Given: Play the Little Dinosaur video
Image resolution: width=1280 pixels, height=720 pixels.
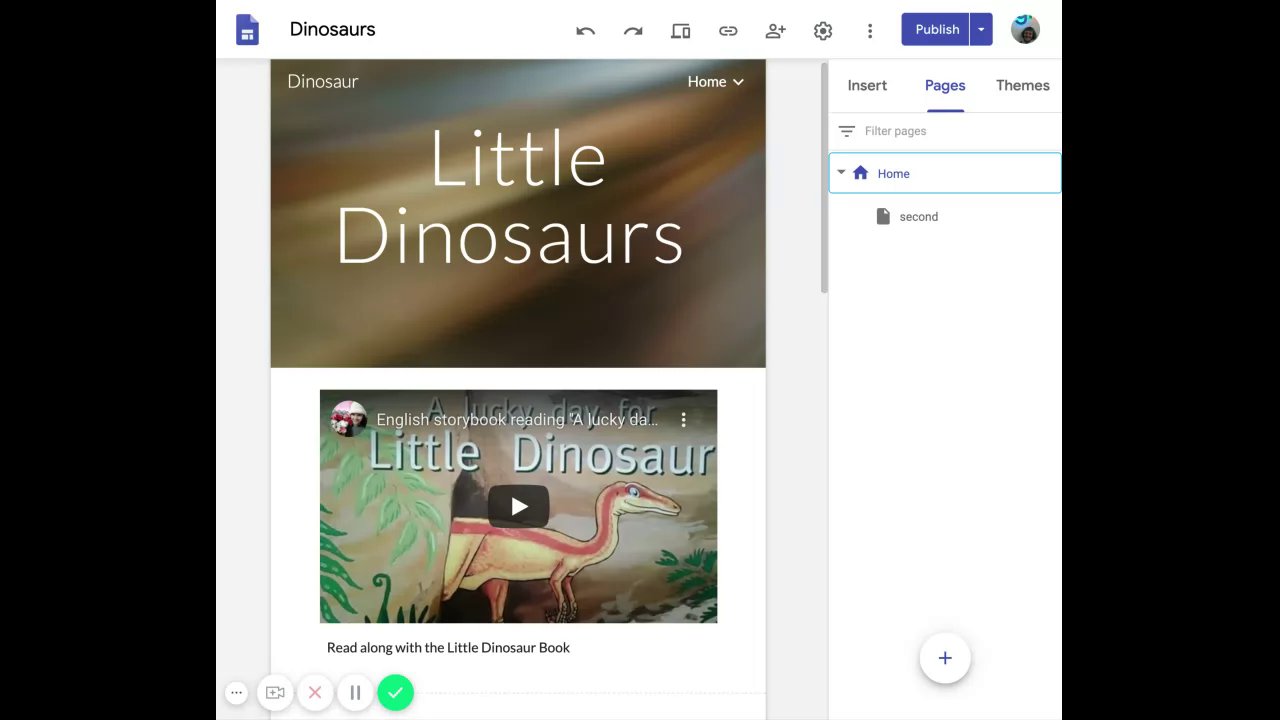Looking at the screenshot, I should [x=519, y=507].
